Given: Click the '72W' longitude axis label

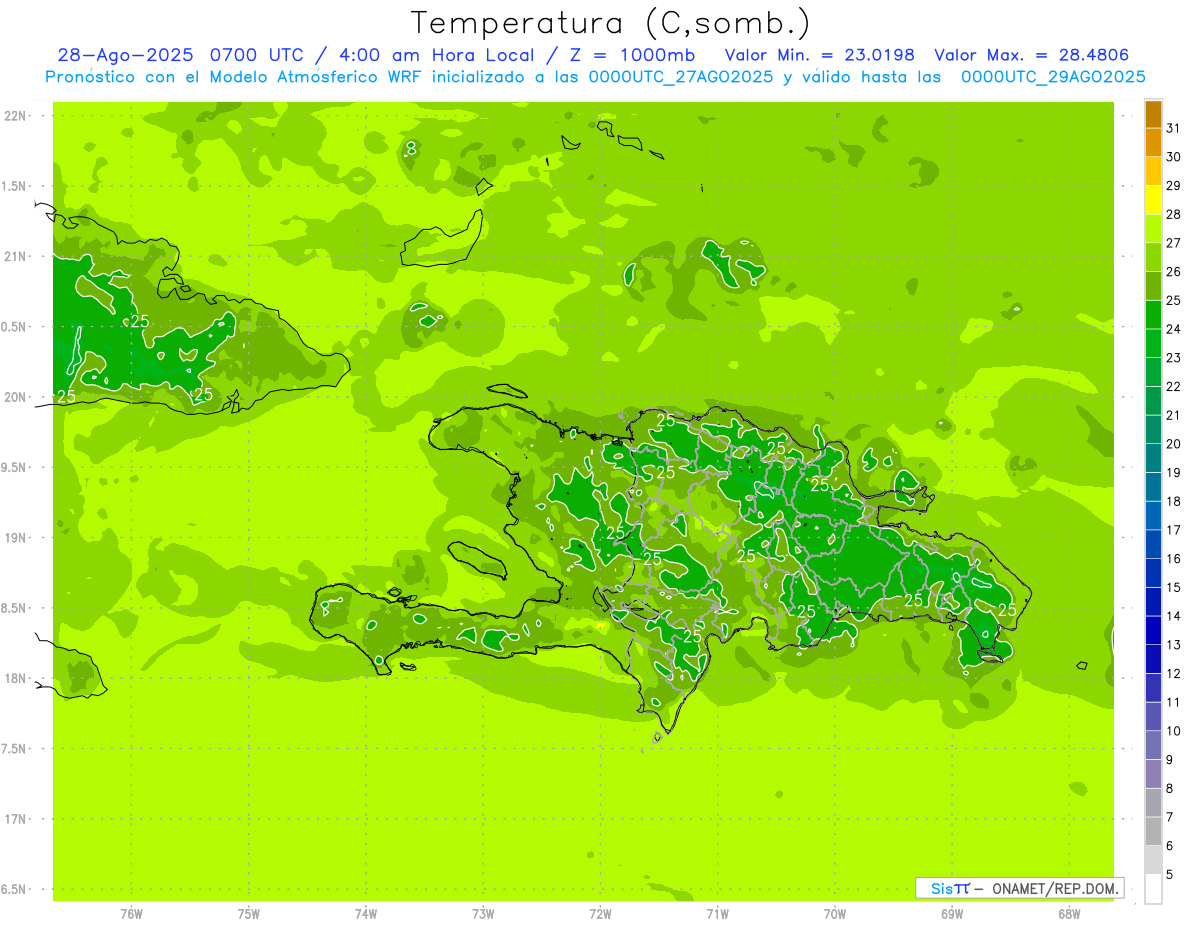Looking at the screenshot, I should pyautogui.click(x=600, y=913).
